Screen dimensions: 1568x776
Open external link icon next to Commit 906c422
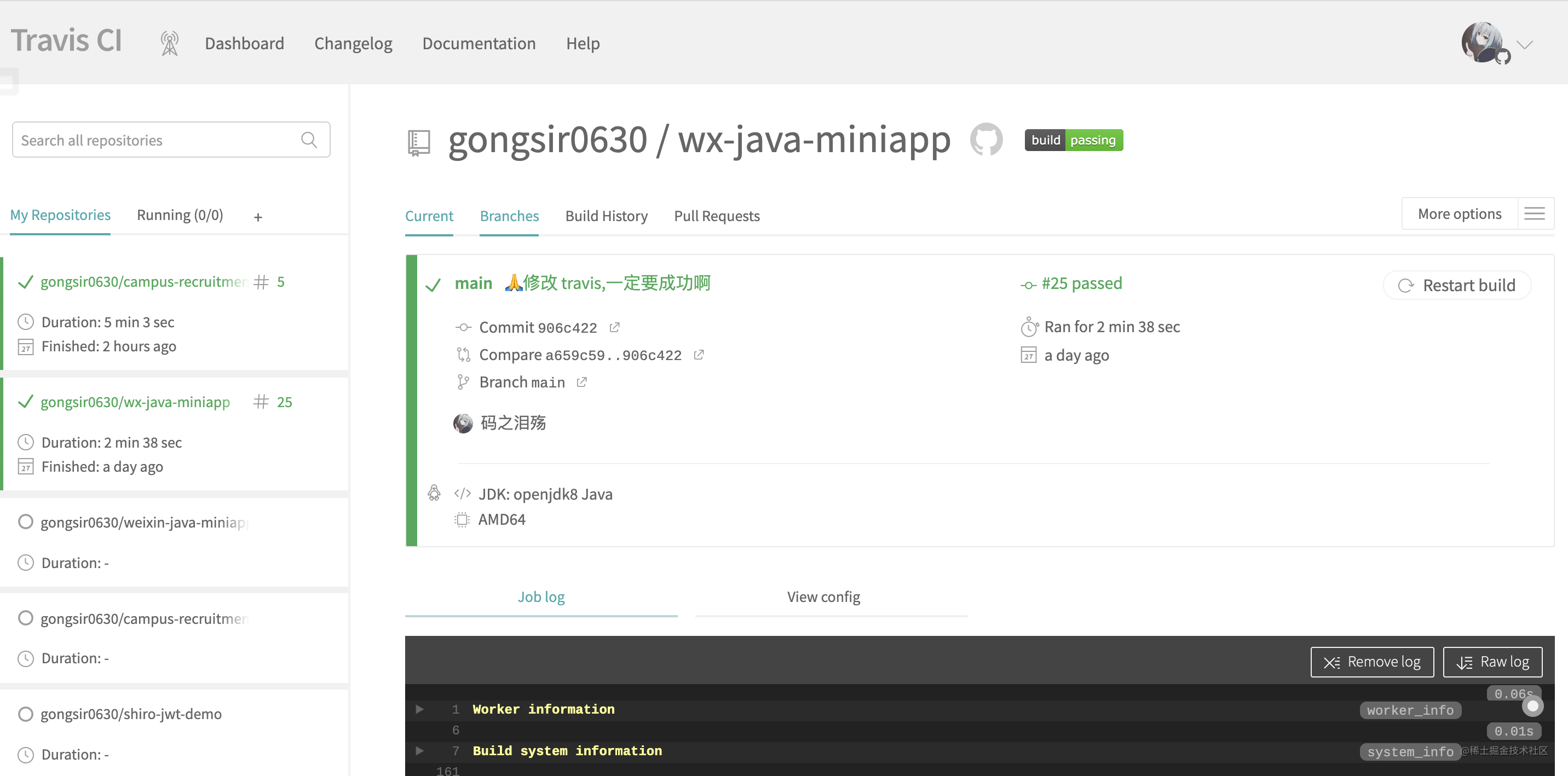coord(615,327)
